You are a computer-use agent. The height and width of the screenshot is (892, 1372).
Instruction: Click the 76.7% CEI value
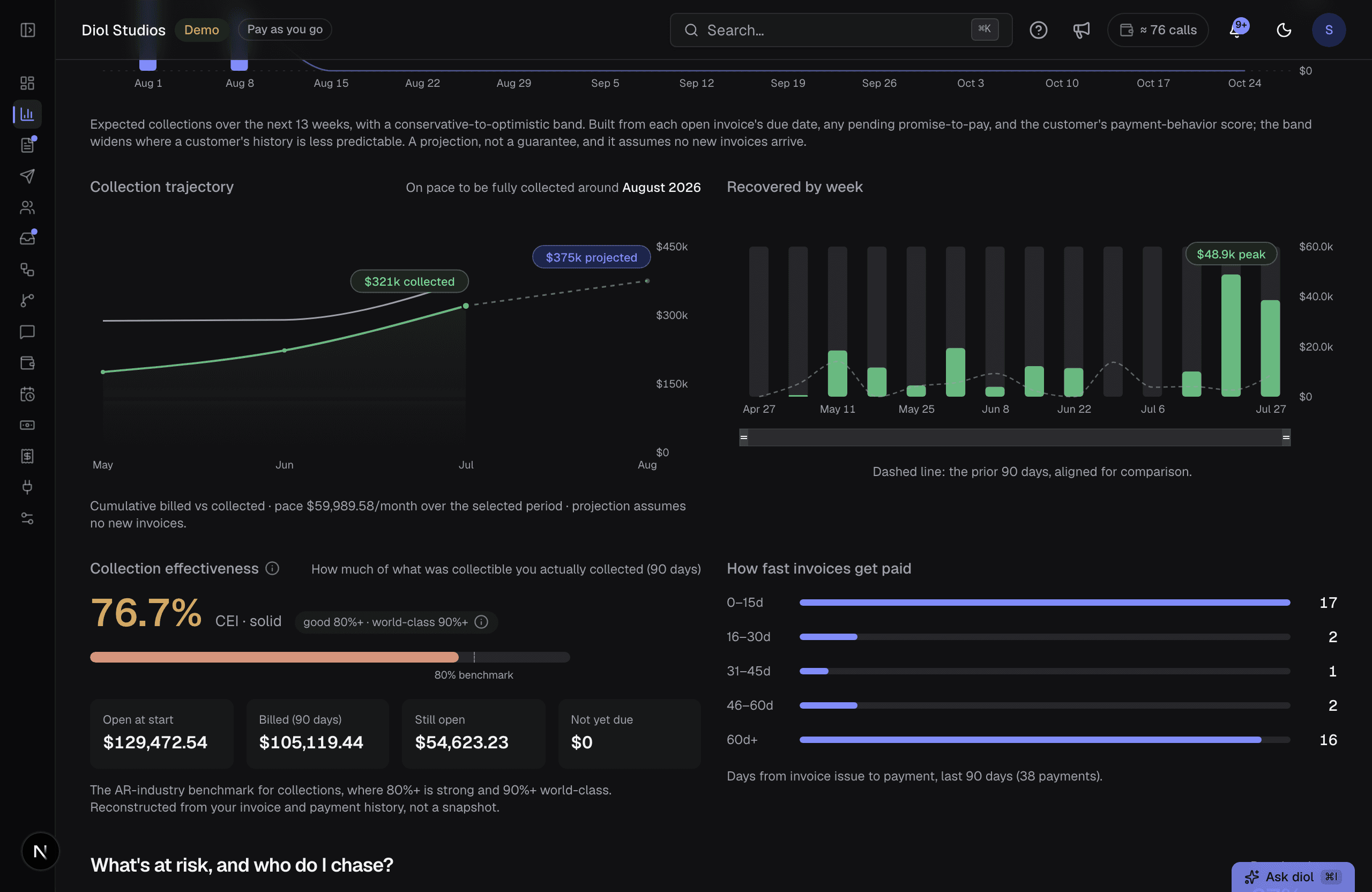[146, 612]
